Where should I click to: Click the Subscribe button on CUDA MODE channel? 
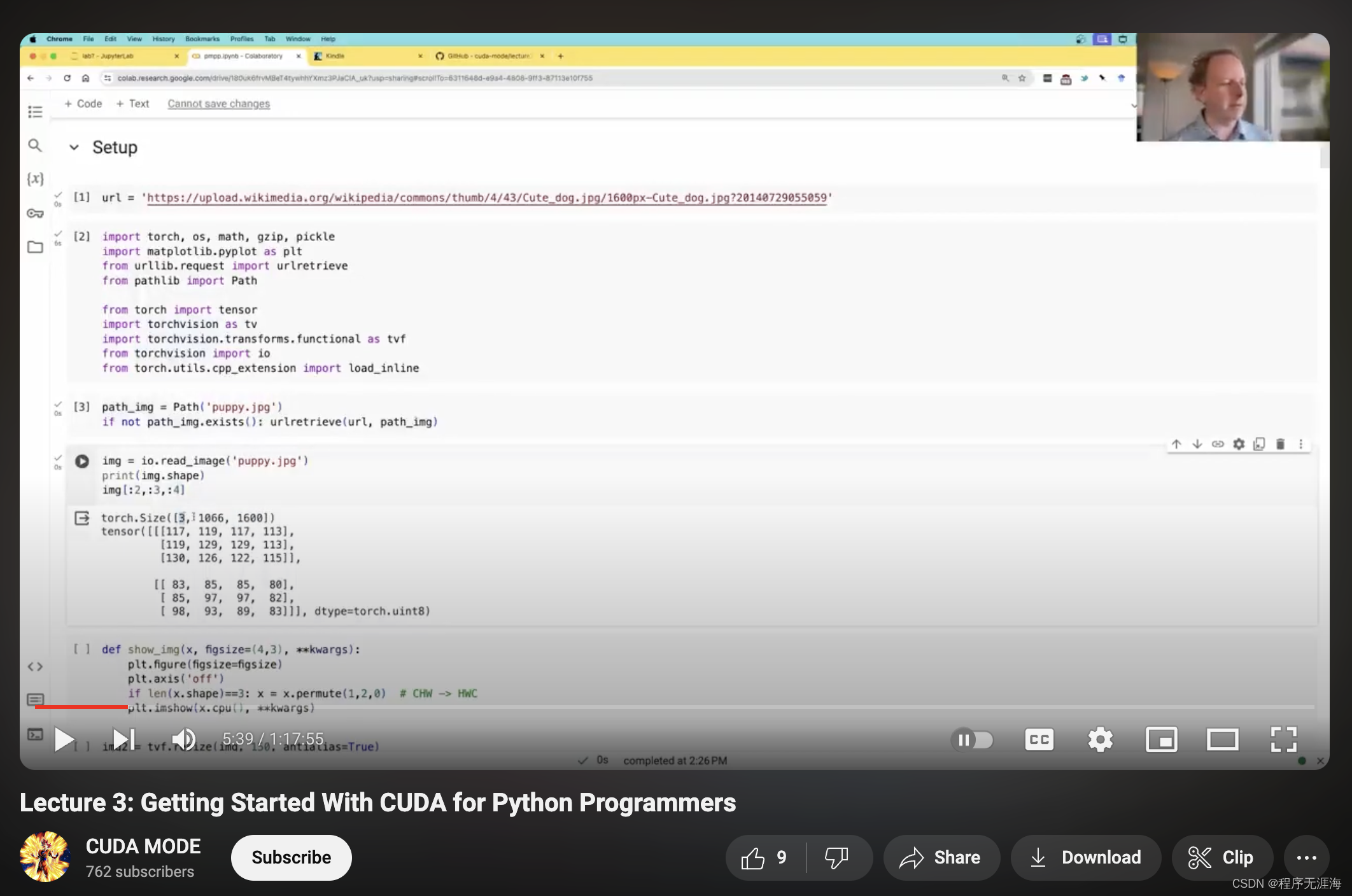(x=291, y=857)
